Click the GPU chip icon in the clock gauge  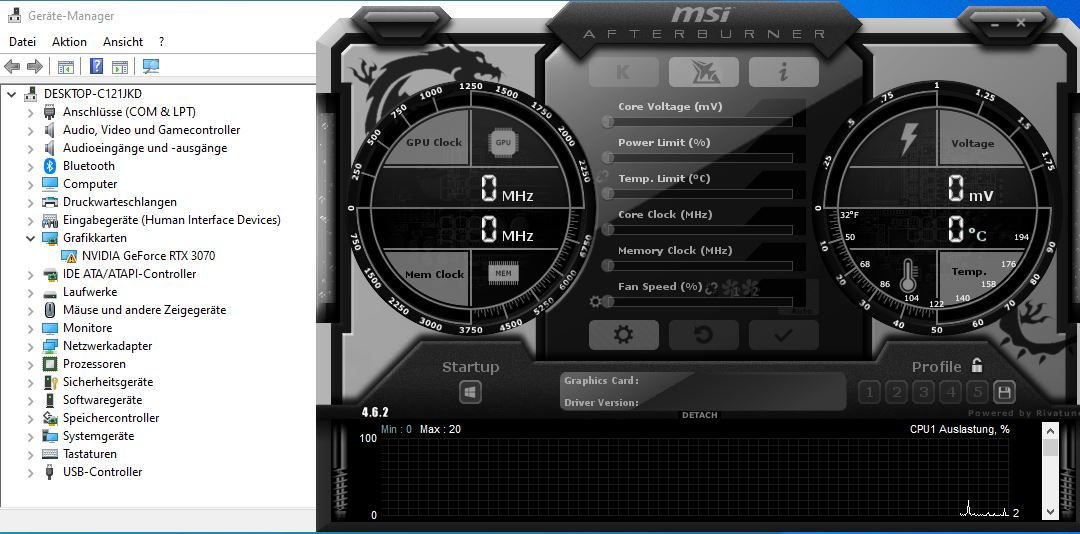tap(503, 142)
